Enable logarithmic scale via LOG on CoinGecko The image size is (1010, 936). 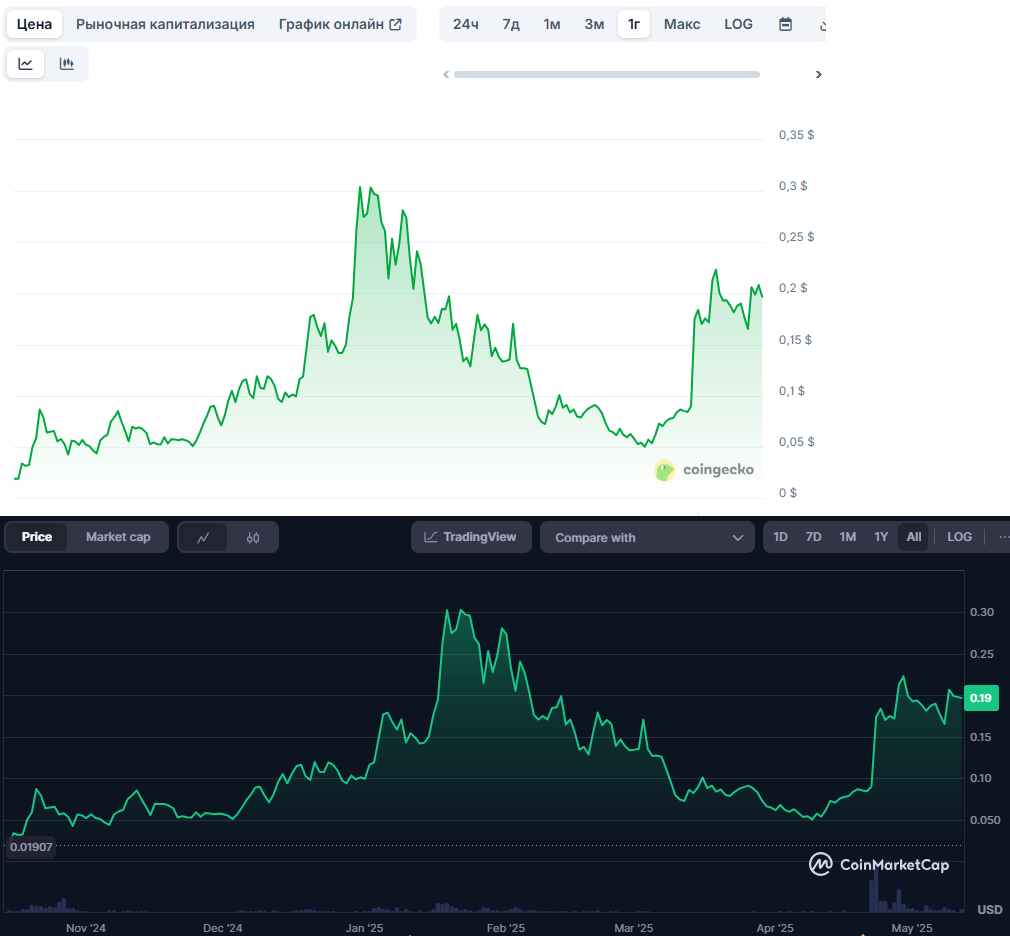738,23
